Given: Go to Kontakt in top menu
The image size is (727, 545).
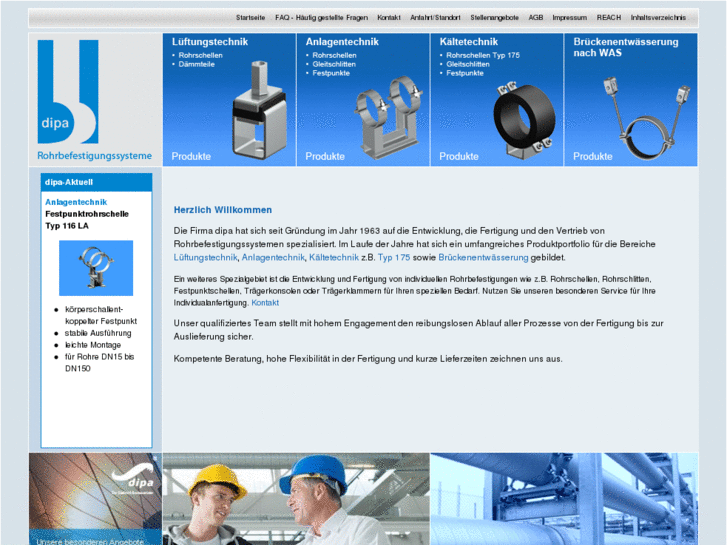Looking at the screenshot, I should 389,18.
